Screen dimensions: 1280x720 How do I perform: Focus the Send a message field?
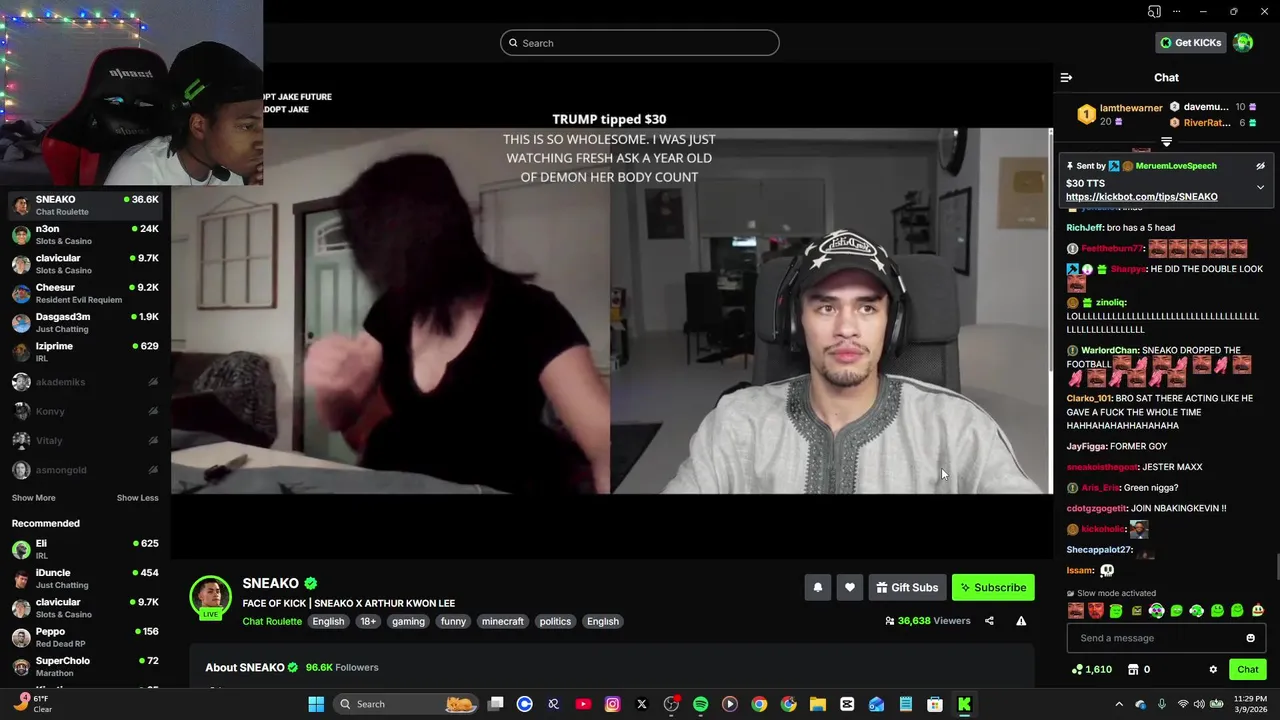1166,638
